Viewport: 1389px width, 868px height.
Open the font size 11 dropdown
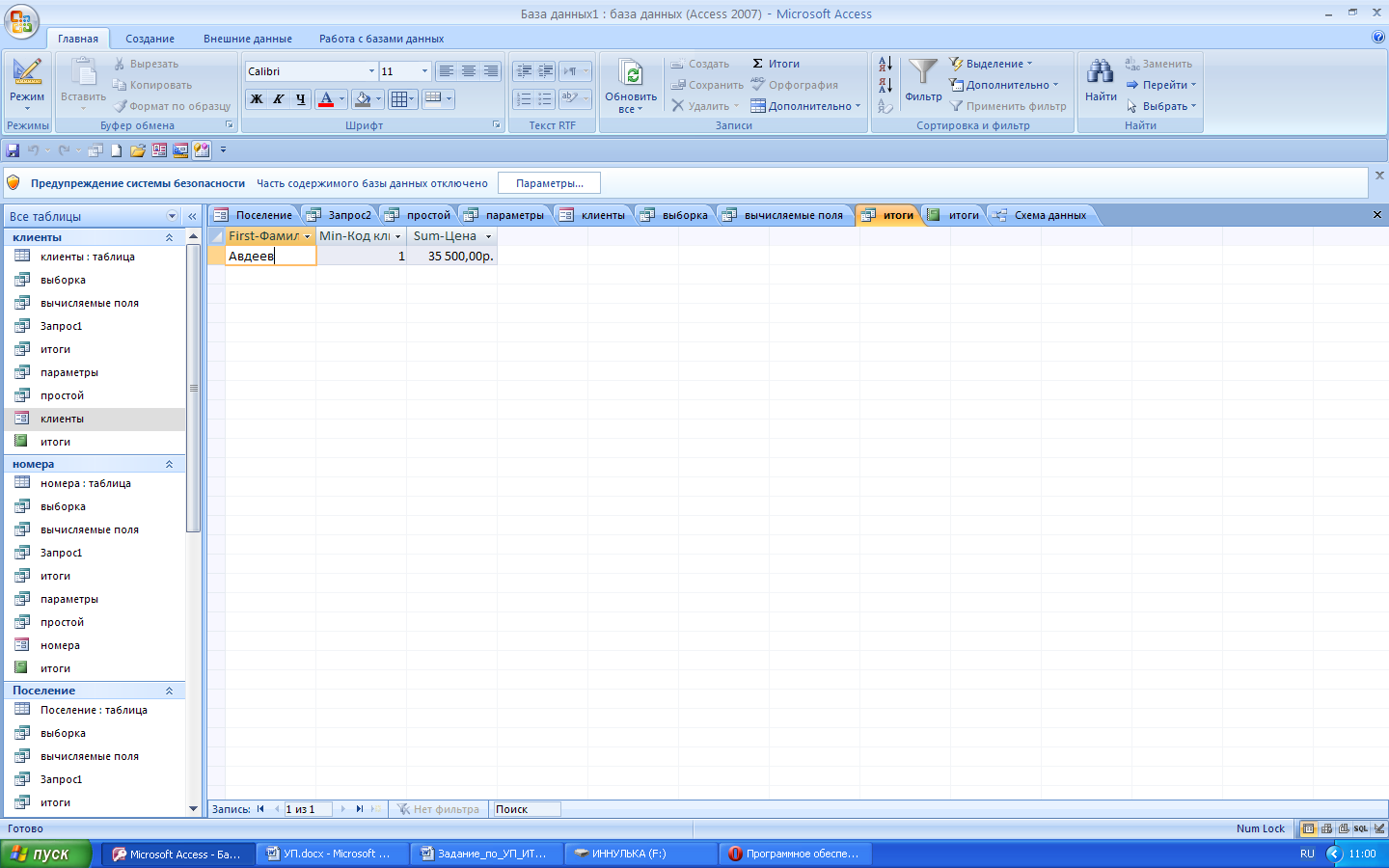(424, 71)
